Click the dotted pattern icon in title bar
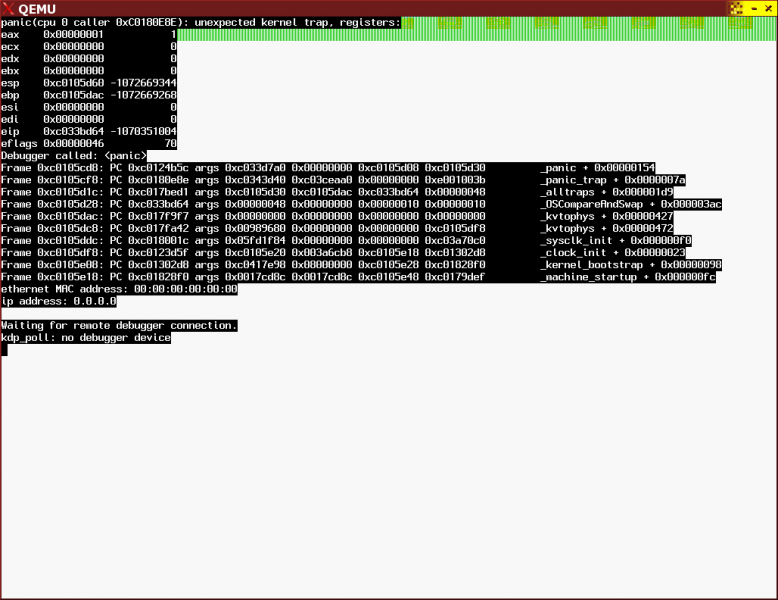The height and width of the screenshot is (600, 778). (x=739, y=8)
